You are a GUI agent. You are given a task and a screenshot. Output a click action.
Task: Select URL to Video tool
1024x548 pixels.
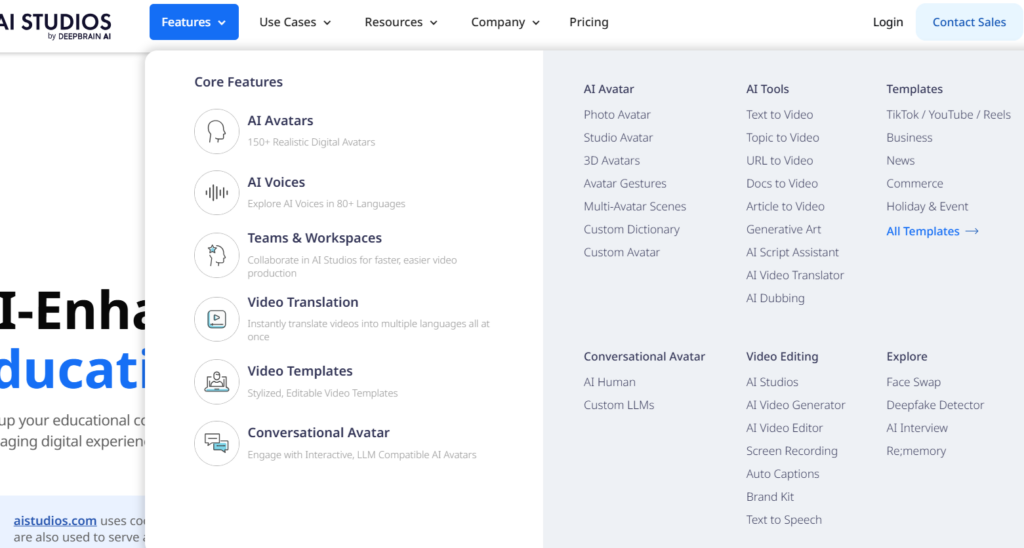tap(779, 160)
